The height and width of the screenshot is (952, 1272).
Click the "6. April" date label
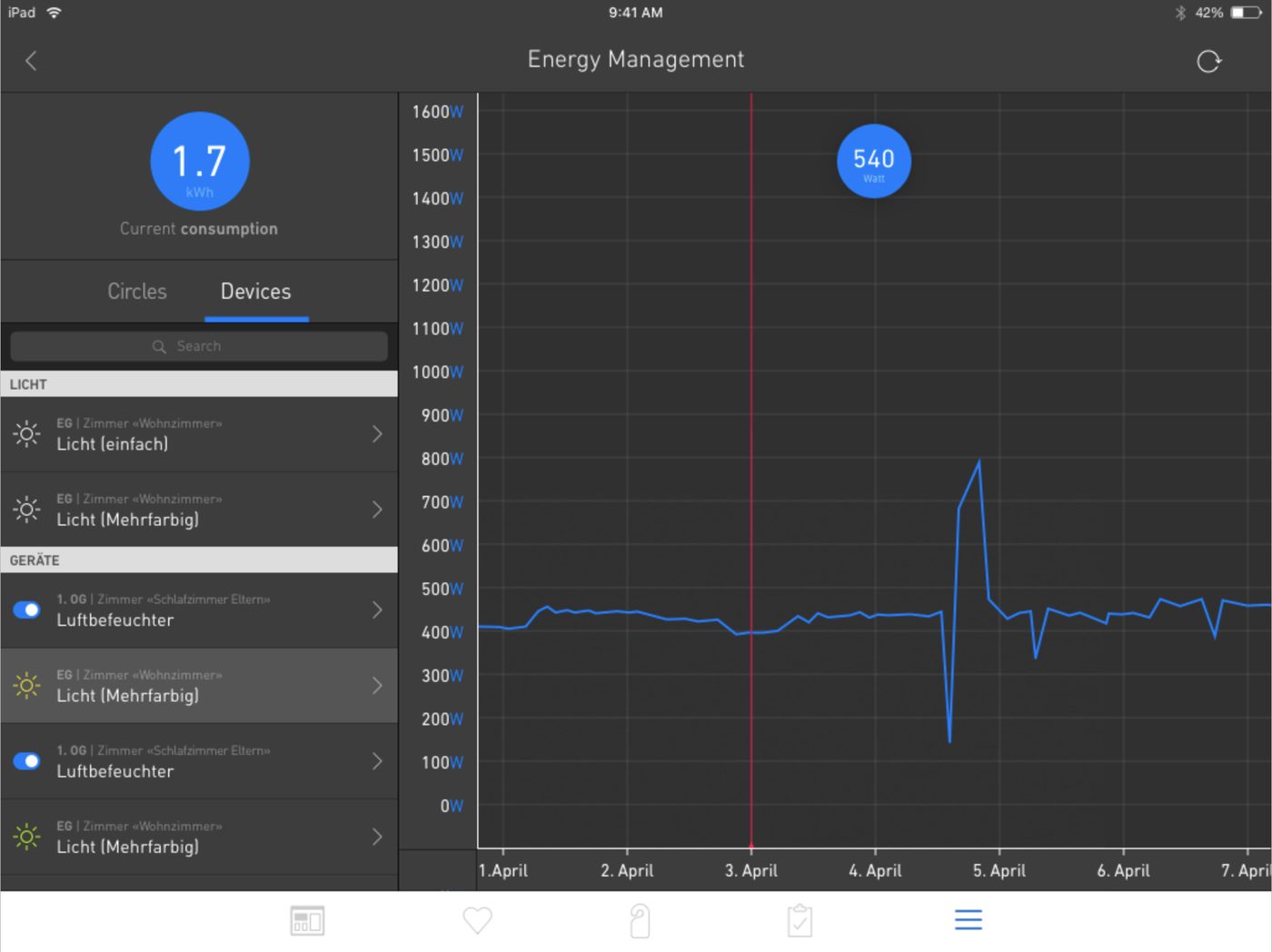[x=1123, y=870]
